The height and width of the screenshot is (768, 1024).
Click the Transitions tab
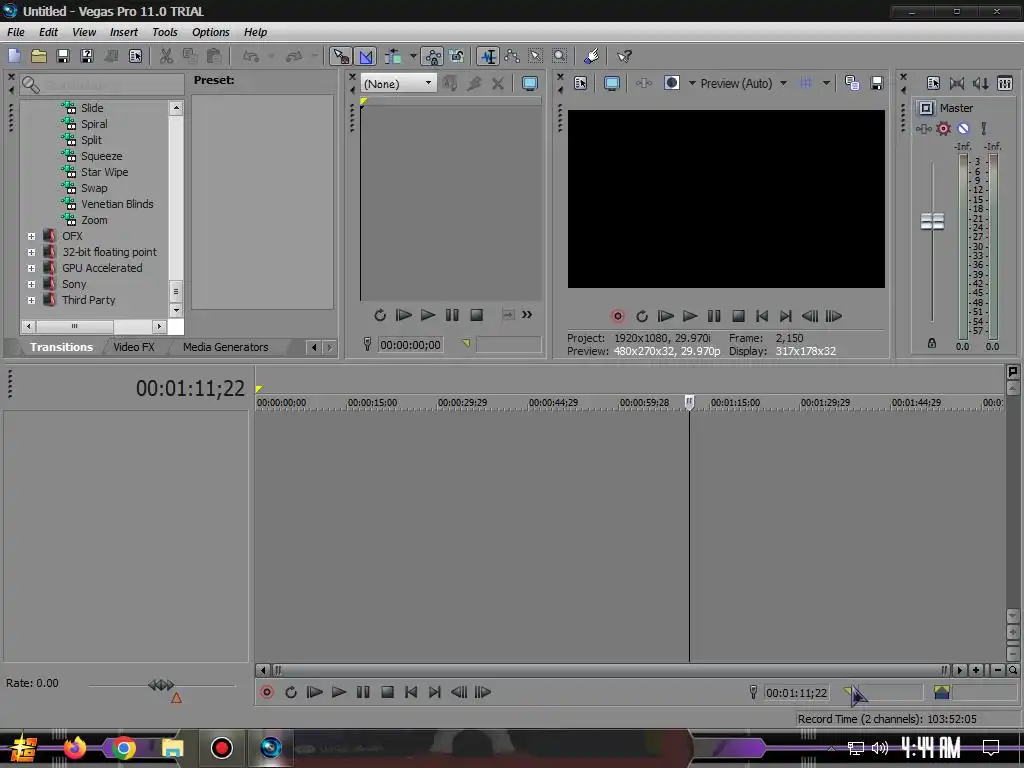61,347
